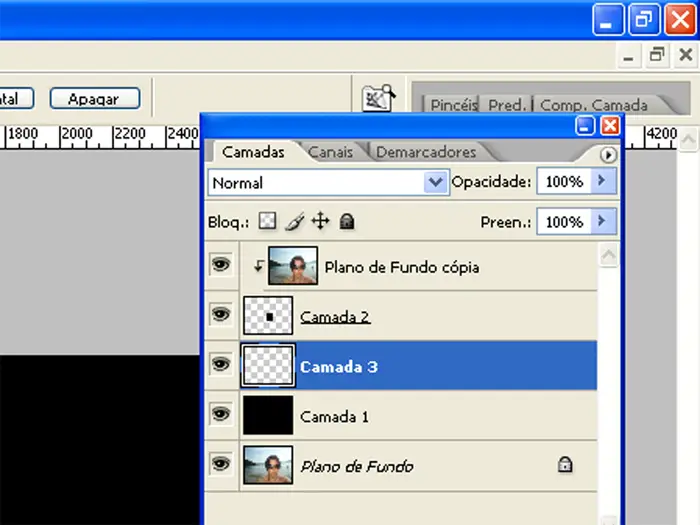Click the lock all padlock icon
700x525 pixels.
click(347, 221)
